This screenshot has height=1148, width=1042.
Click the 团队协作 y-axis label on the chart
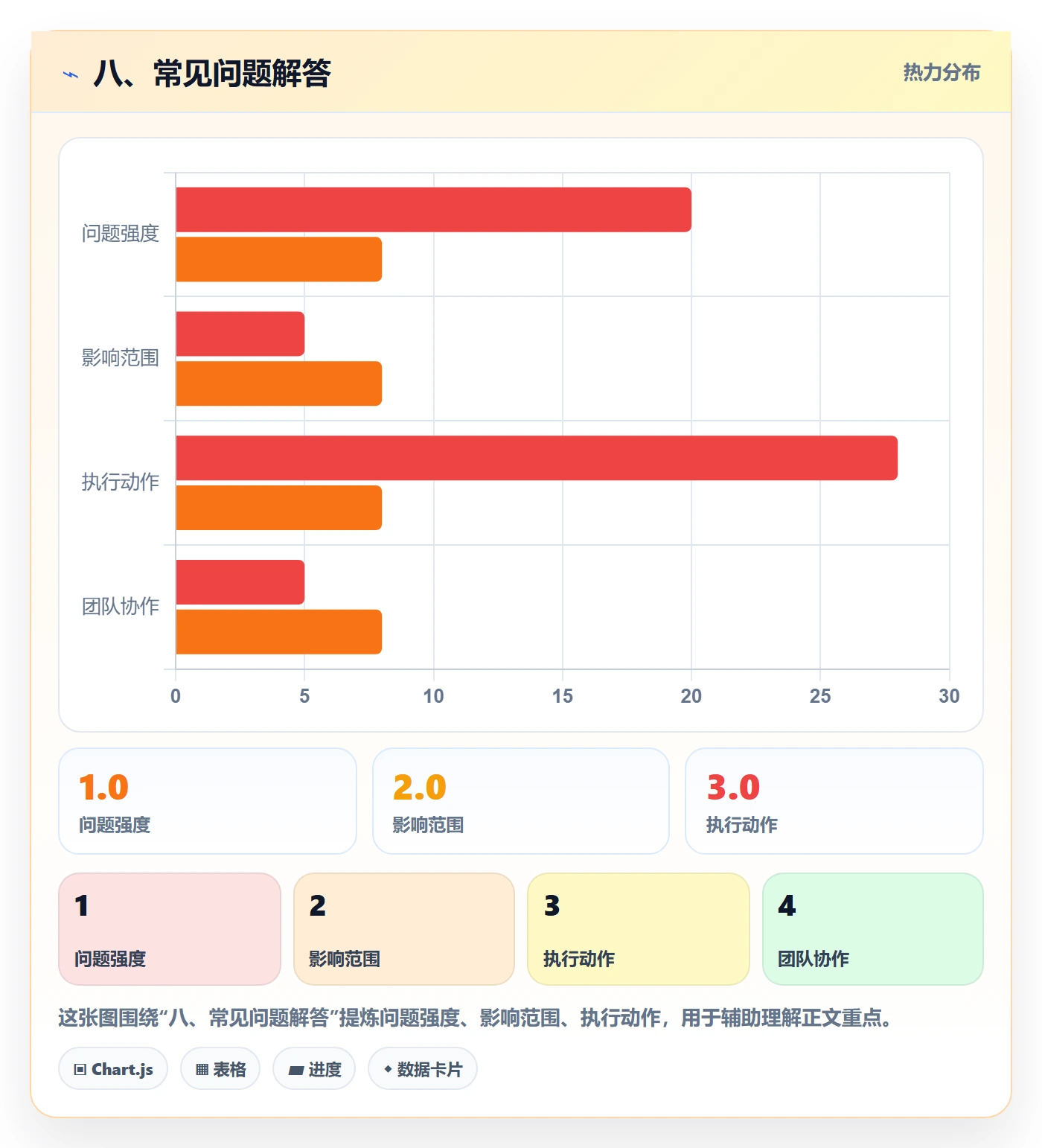point(121,607)
